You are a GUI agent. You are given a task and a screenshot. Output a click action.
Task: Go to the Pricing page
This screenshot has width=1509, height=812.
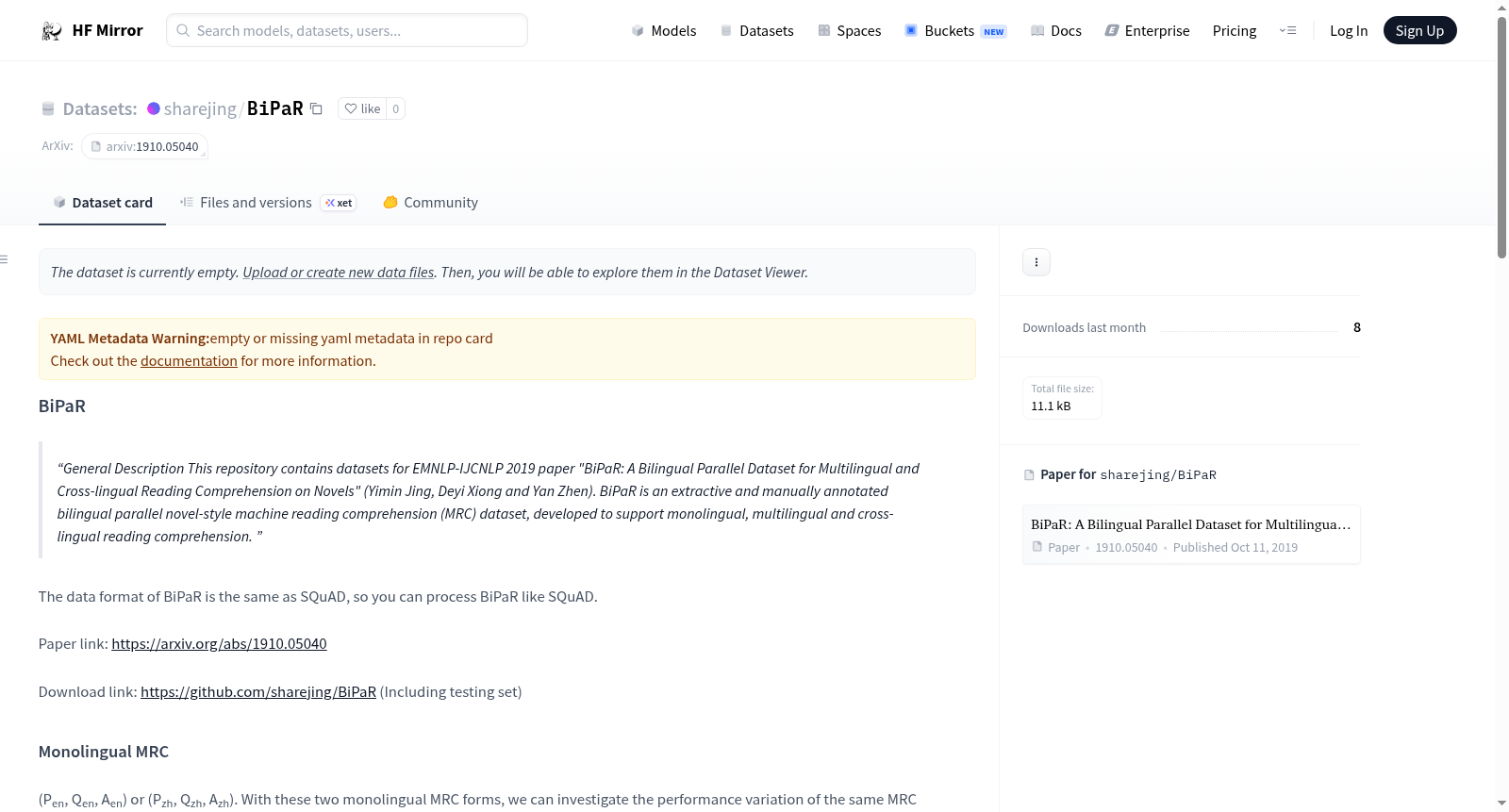coord(1235,31)
